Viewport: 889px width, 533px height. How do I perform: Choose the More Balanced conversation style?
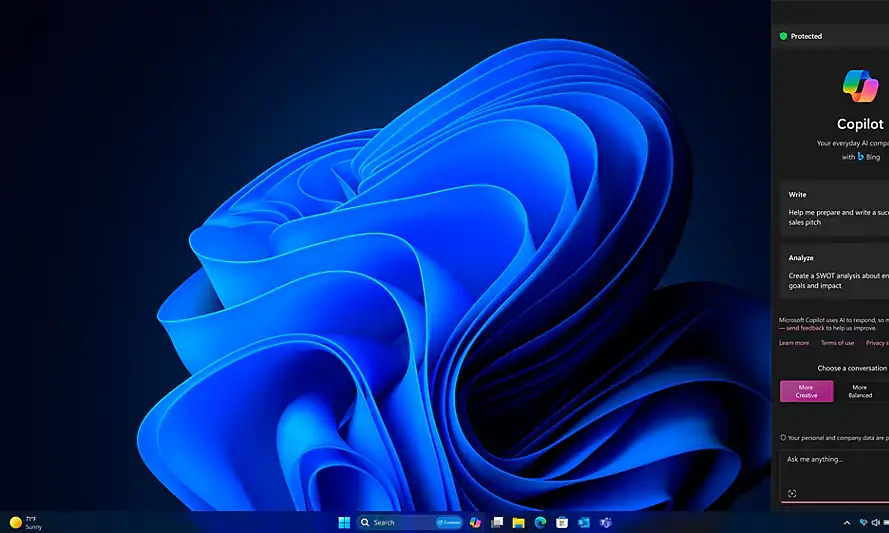coord(860,391)
